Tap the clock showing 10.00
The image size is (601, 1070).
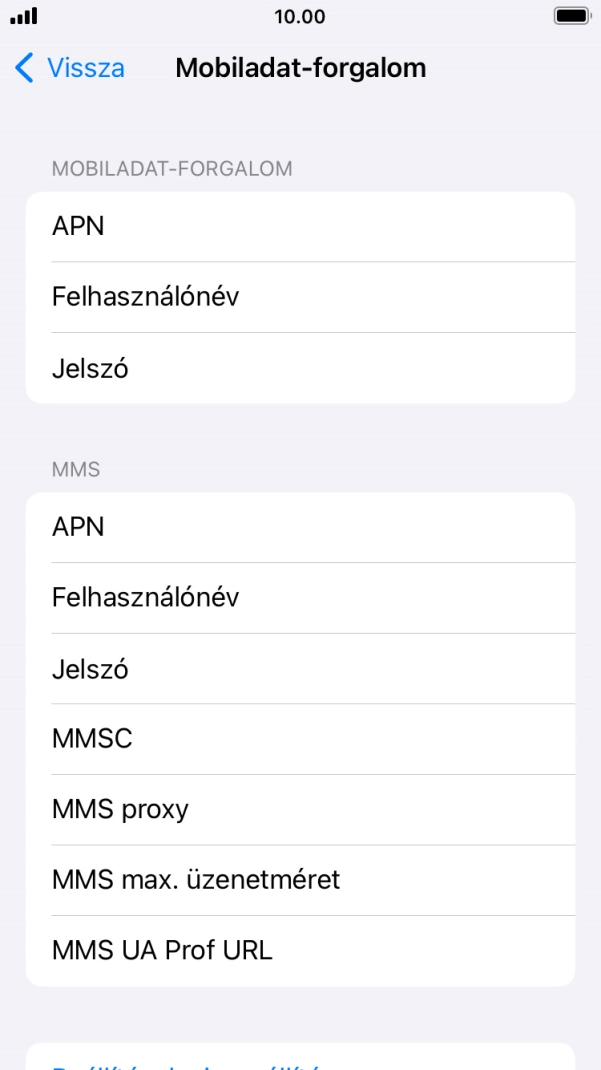click(300, 14)
